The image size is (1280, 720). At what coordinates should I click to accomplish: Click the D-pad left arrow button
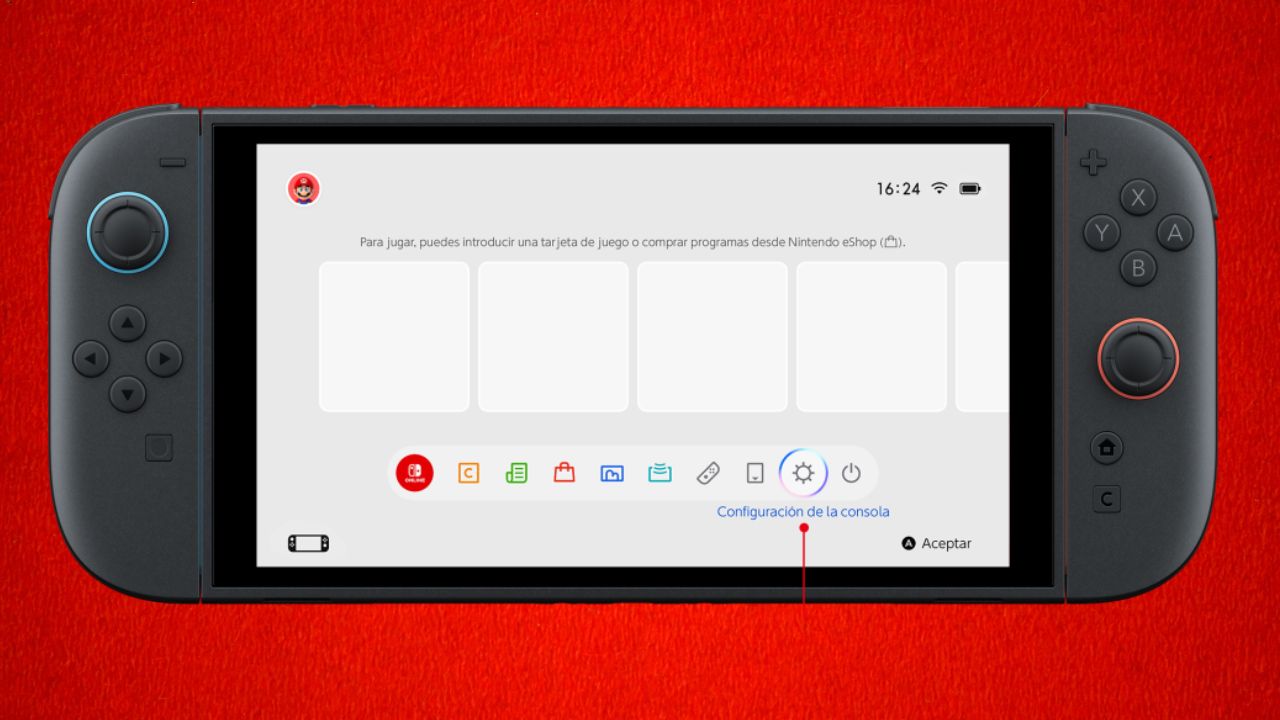click(x=91, y=358)
